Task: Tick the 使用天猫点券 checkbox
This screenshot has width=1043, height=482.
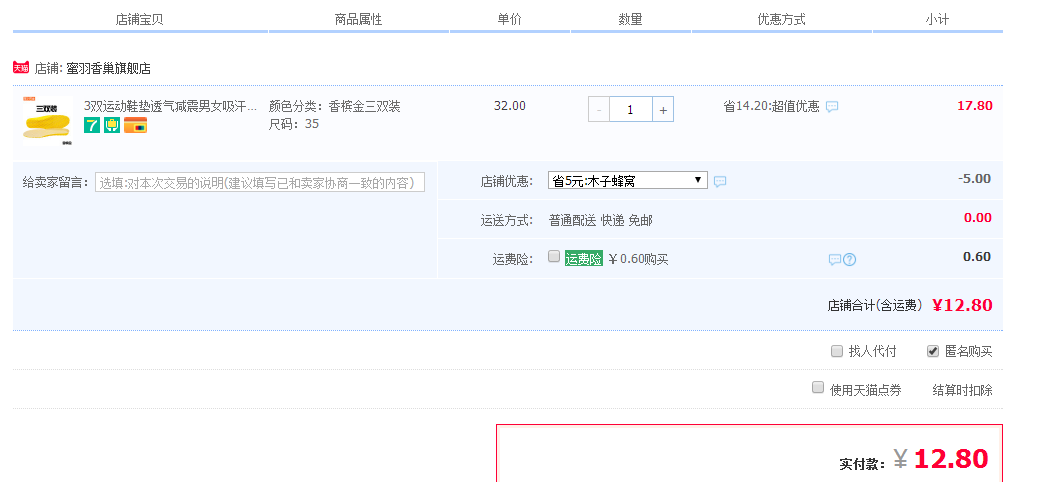Action: 818,387
